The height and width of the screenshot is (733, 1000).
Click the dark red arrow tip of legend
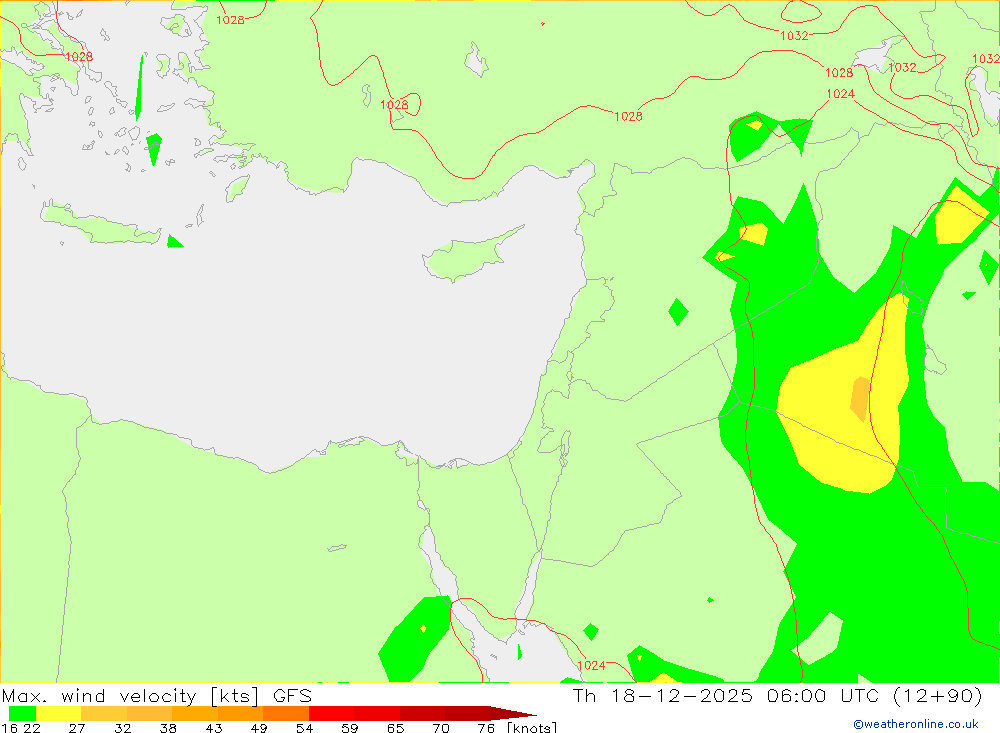point(513,713)
